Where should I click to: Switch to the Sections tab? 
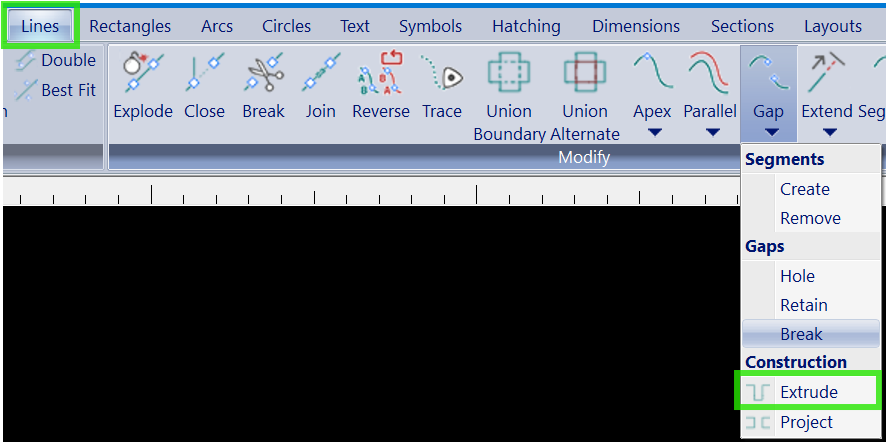742,26
